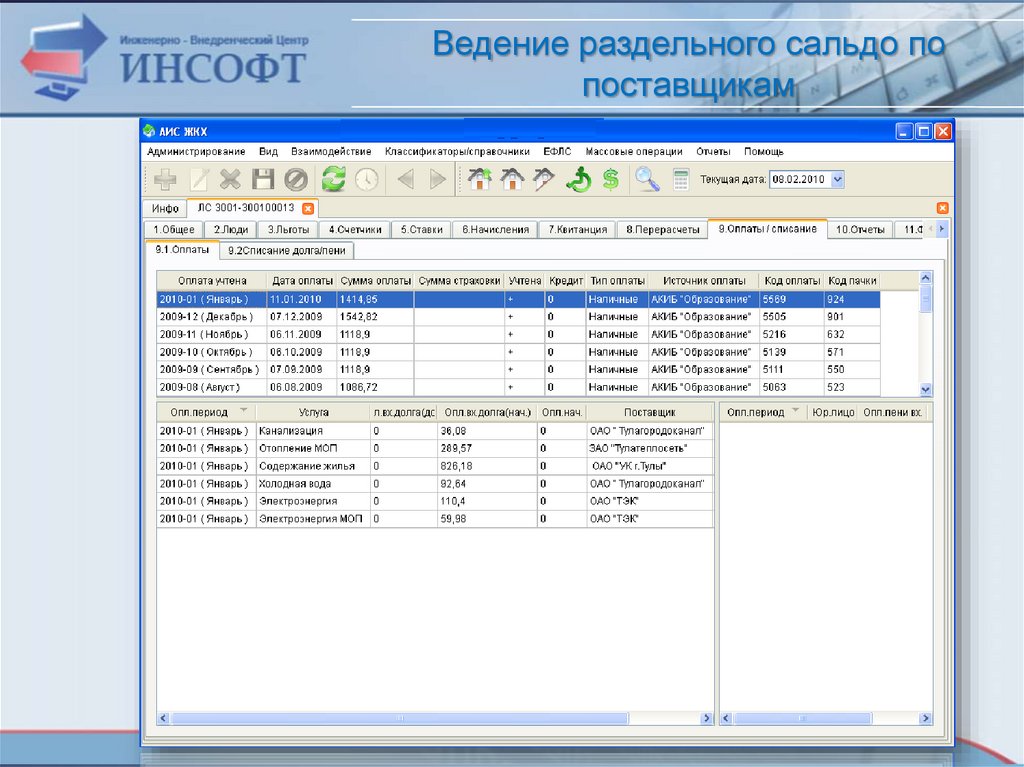Go forward with the right arrow icon

click(438, 179)
